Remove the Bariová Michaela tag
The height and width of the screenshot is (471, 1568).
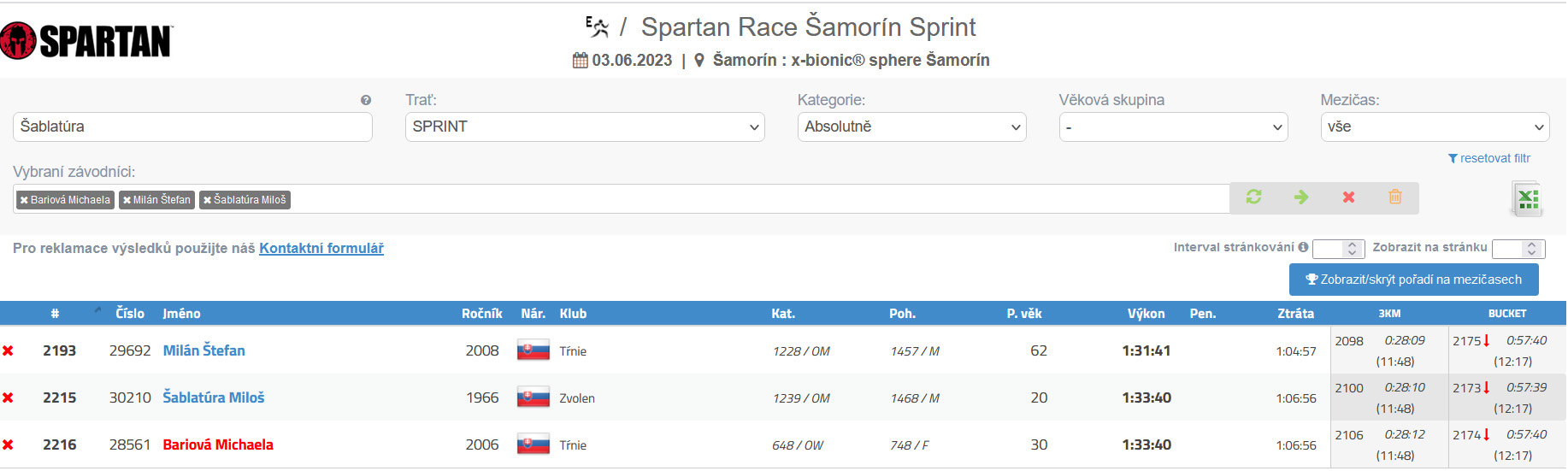(24, 200)
